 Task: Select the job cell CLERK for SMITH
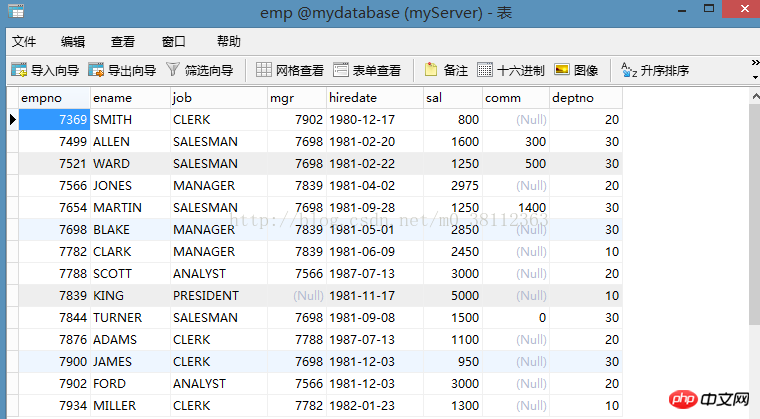click(x=219, y=119)
